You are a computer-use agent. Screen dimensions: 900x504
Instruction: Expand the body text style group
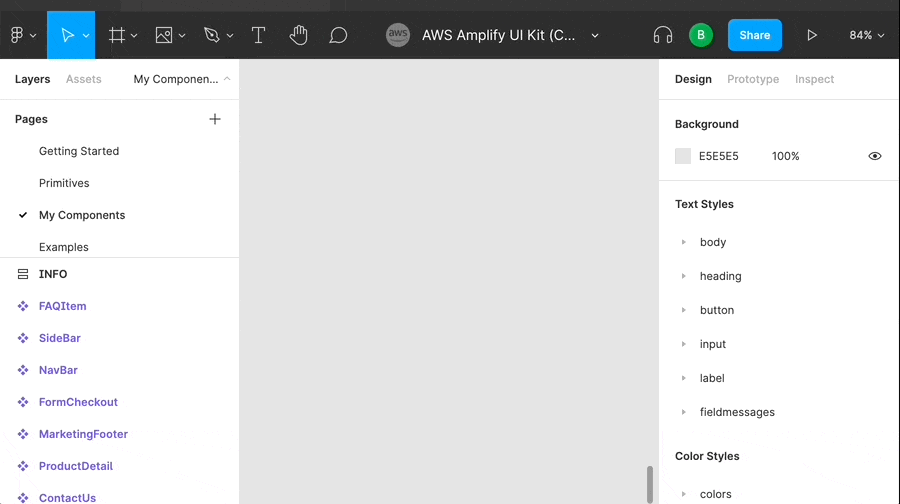point(684,242)
